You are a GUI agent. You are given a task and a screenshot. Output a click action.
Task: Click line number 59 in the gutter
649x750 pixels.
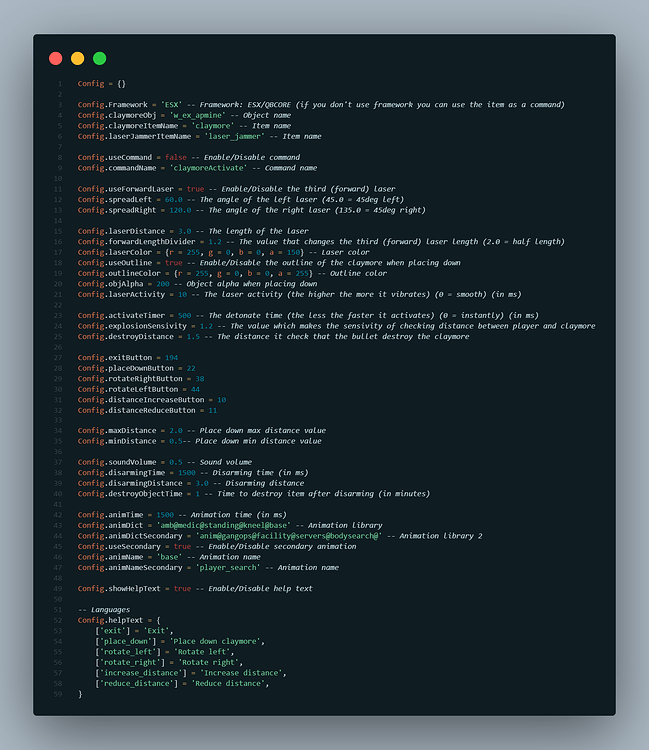[58, 694]
